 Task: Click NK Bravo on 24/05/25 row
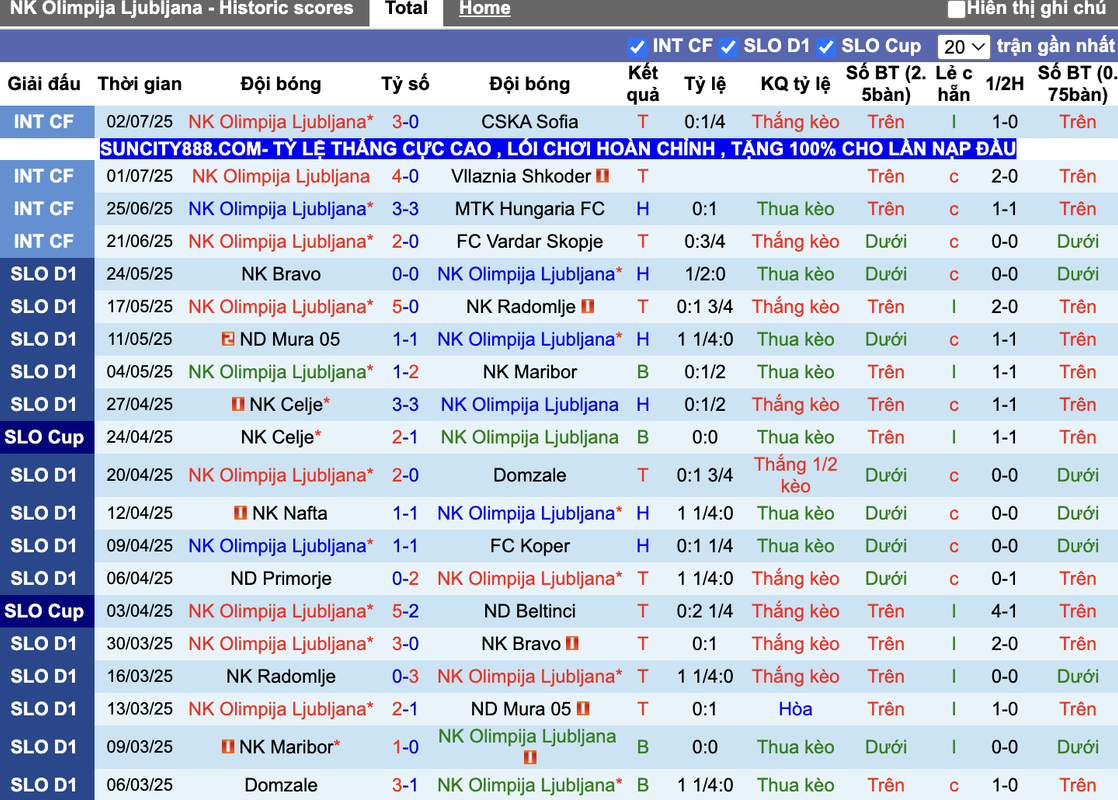pyautogui.click(x=281, y=275)
